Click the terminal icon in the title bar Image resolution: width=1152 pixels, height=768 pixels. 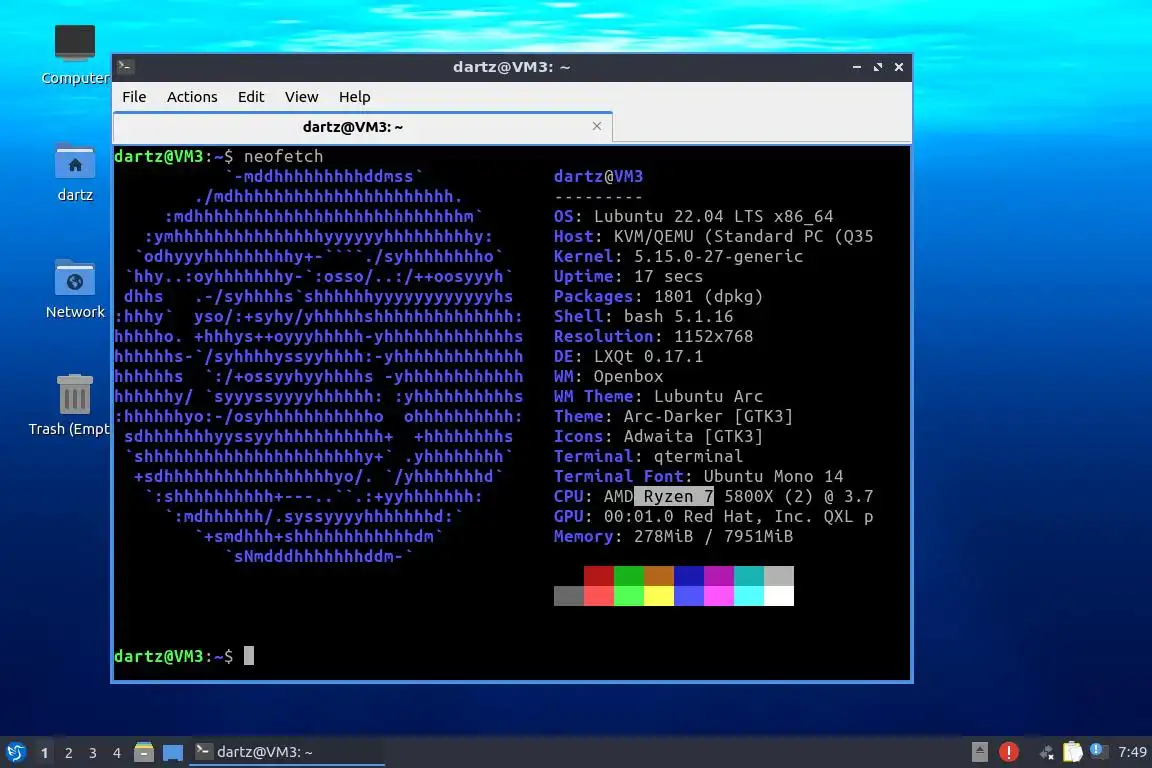[x=125, y=67]
